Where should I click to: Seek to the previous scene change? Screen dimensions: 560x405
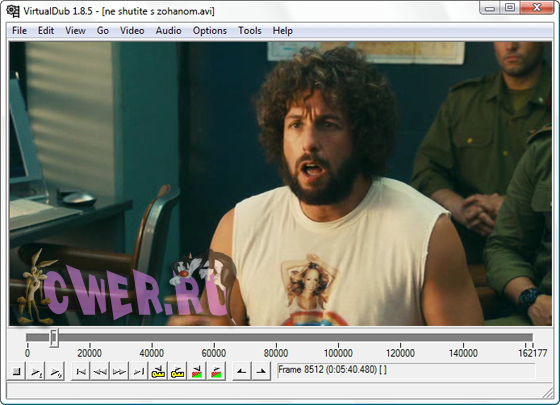tap(197, 372)
